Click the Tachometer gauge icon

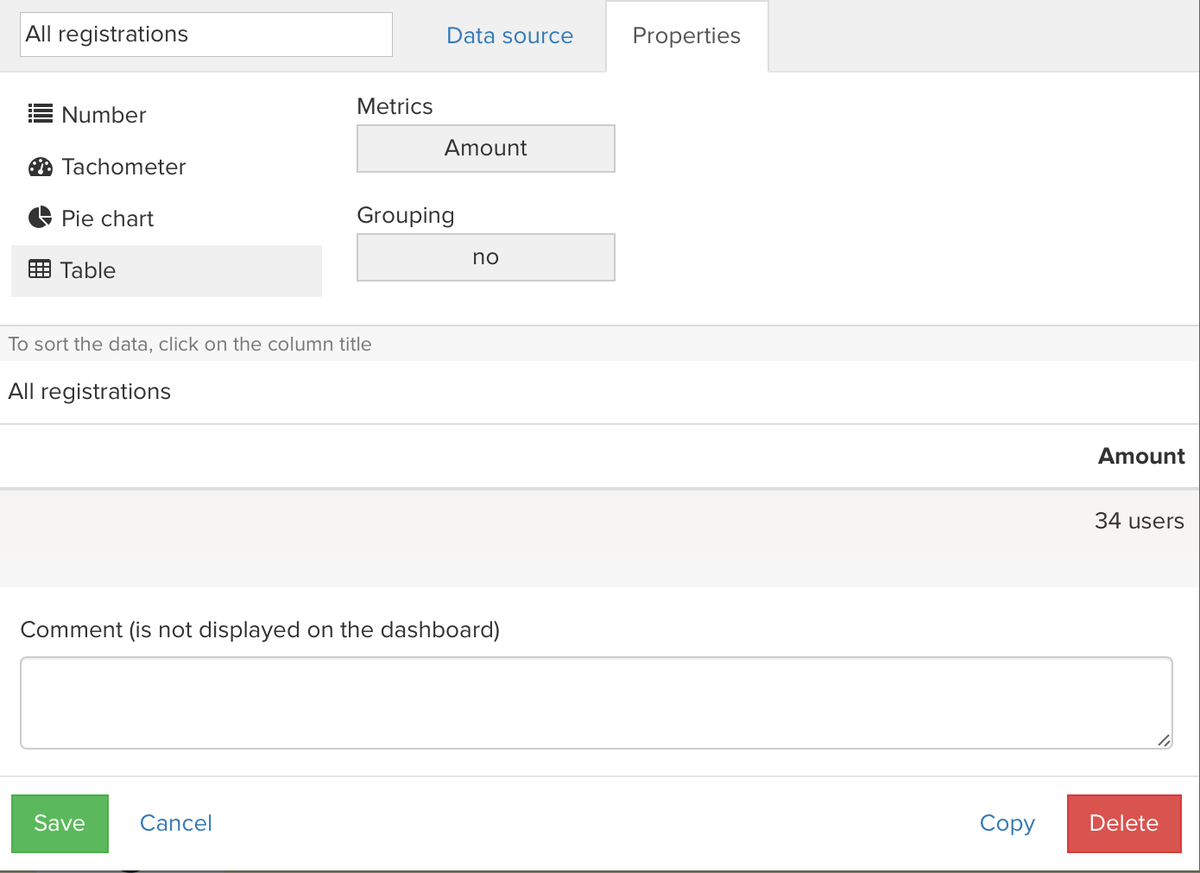tap(40, 167)
